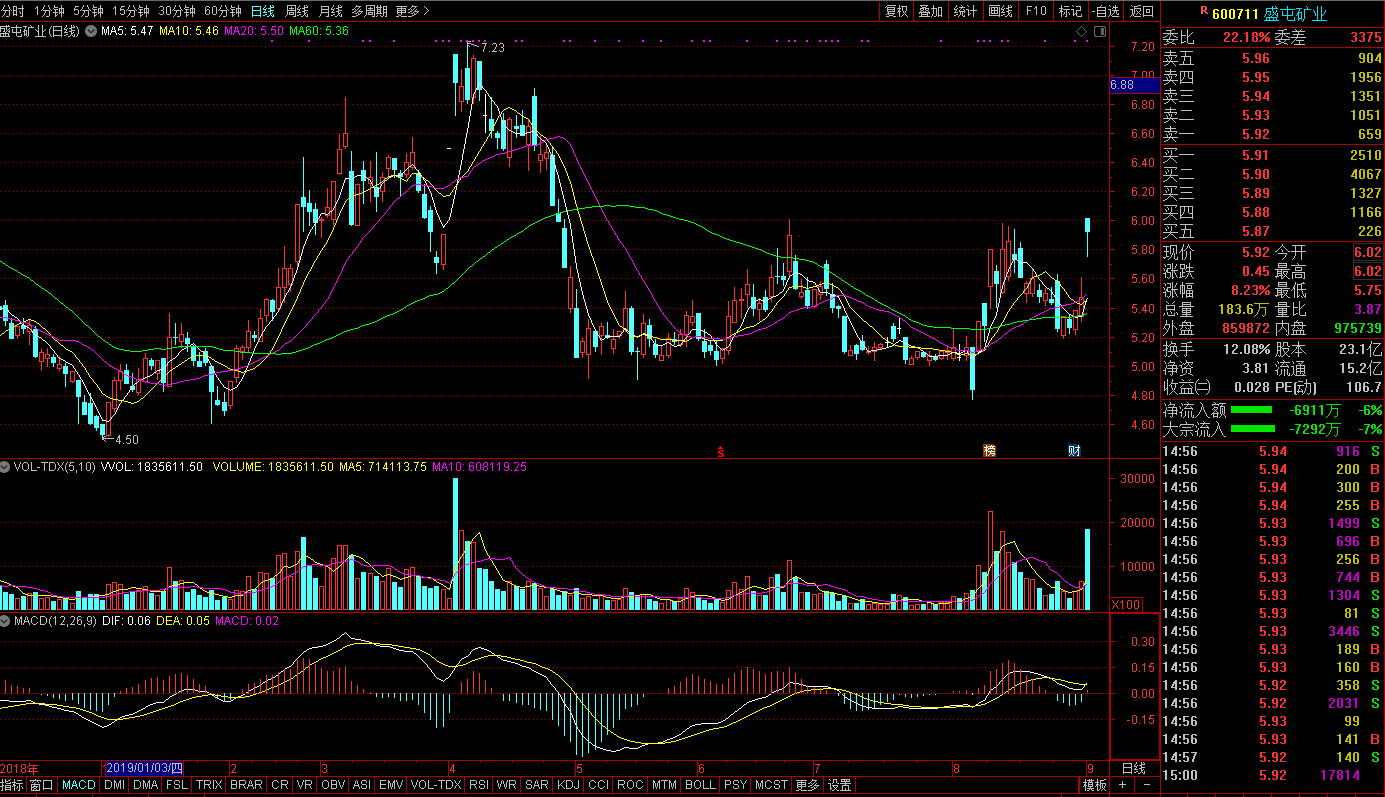Viewport: 1385px width, 797px height.
Task: Toggle 叠加 overlay mode
Action: pyautogui.click(x=930, y=11)
